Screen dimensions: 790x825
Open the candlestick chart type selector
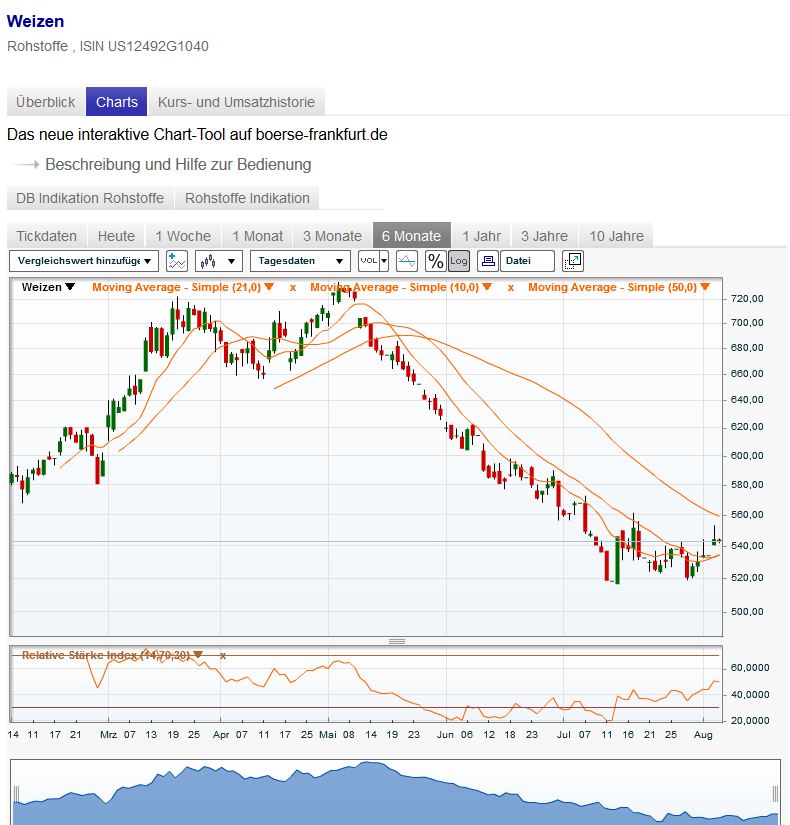click(219, 261)
